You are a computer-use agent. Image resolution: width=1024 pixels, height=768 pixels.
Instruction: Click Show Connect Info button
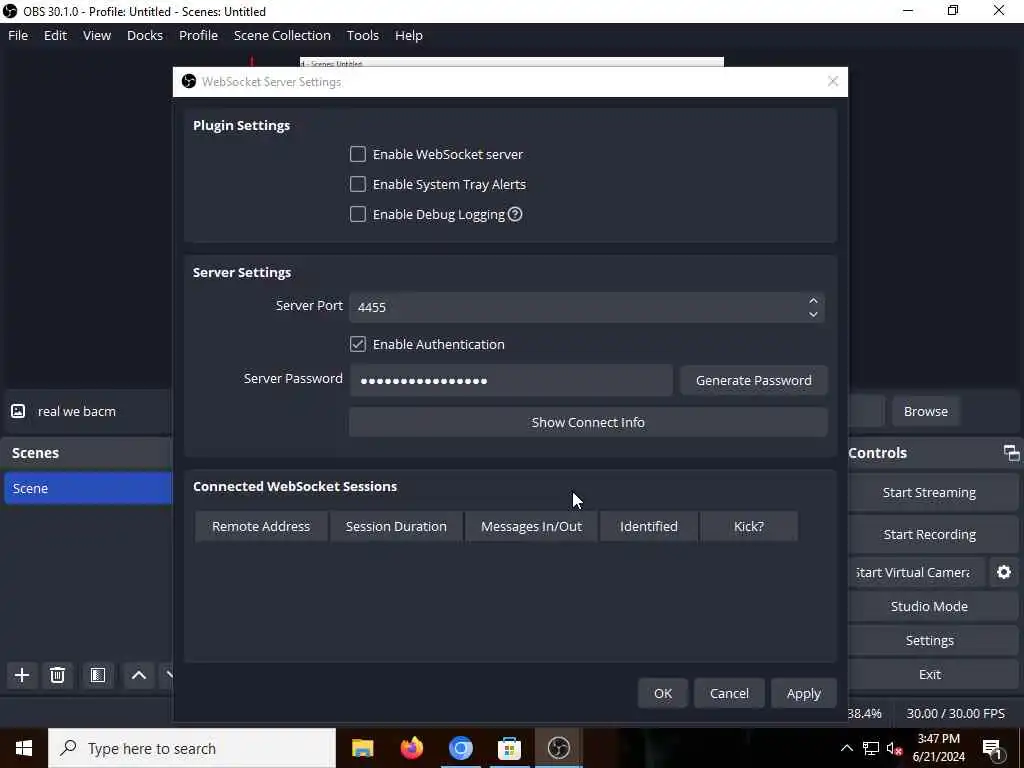click(x=588, y=423)
